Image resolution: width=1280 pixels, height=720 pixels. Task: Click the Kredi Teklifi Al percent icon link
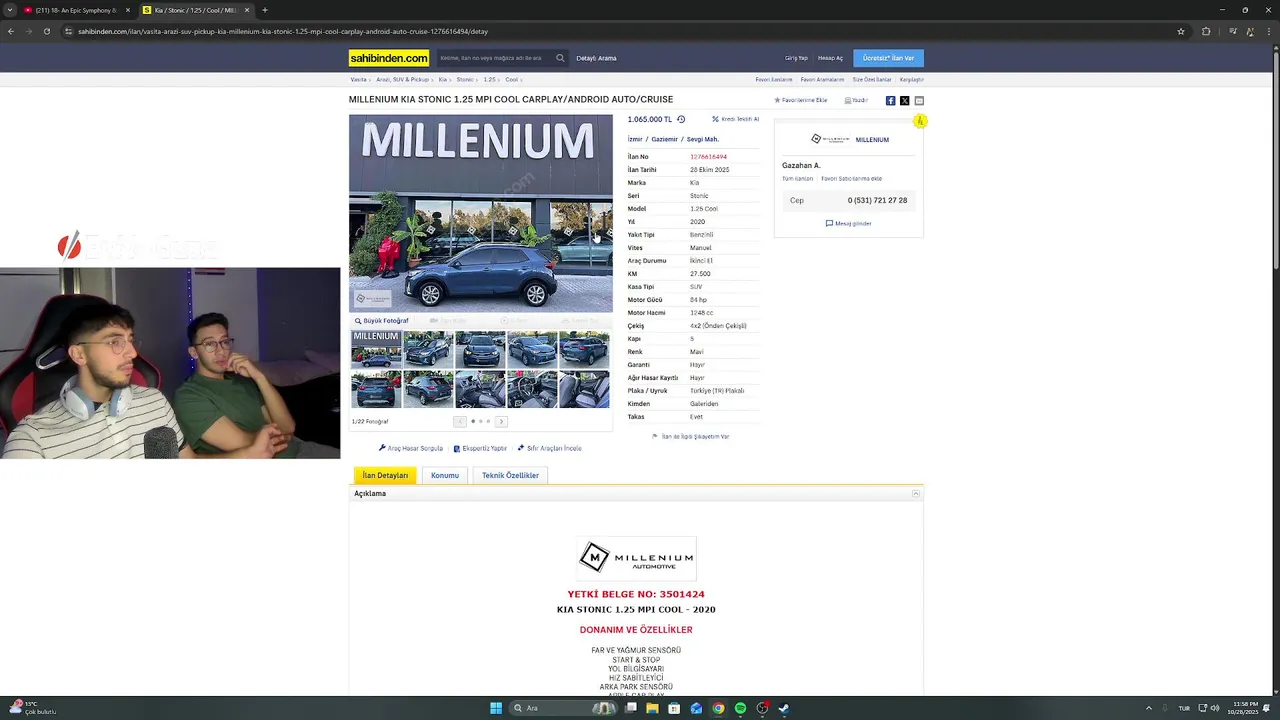click(x=735, y=119)
